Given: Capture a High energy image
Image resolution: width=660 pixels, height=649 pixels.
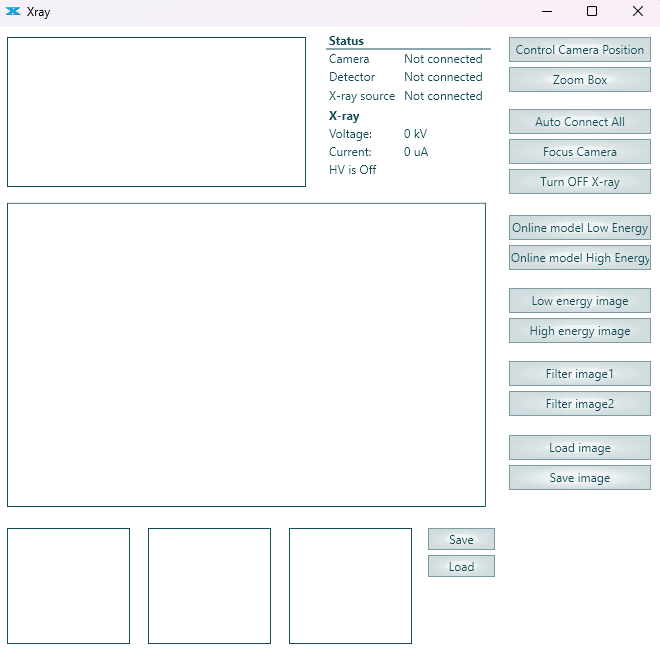Looking at the screenshot, I should coord(580,331).
